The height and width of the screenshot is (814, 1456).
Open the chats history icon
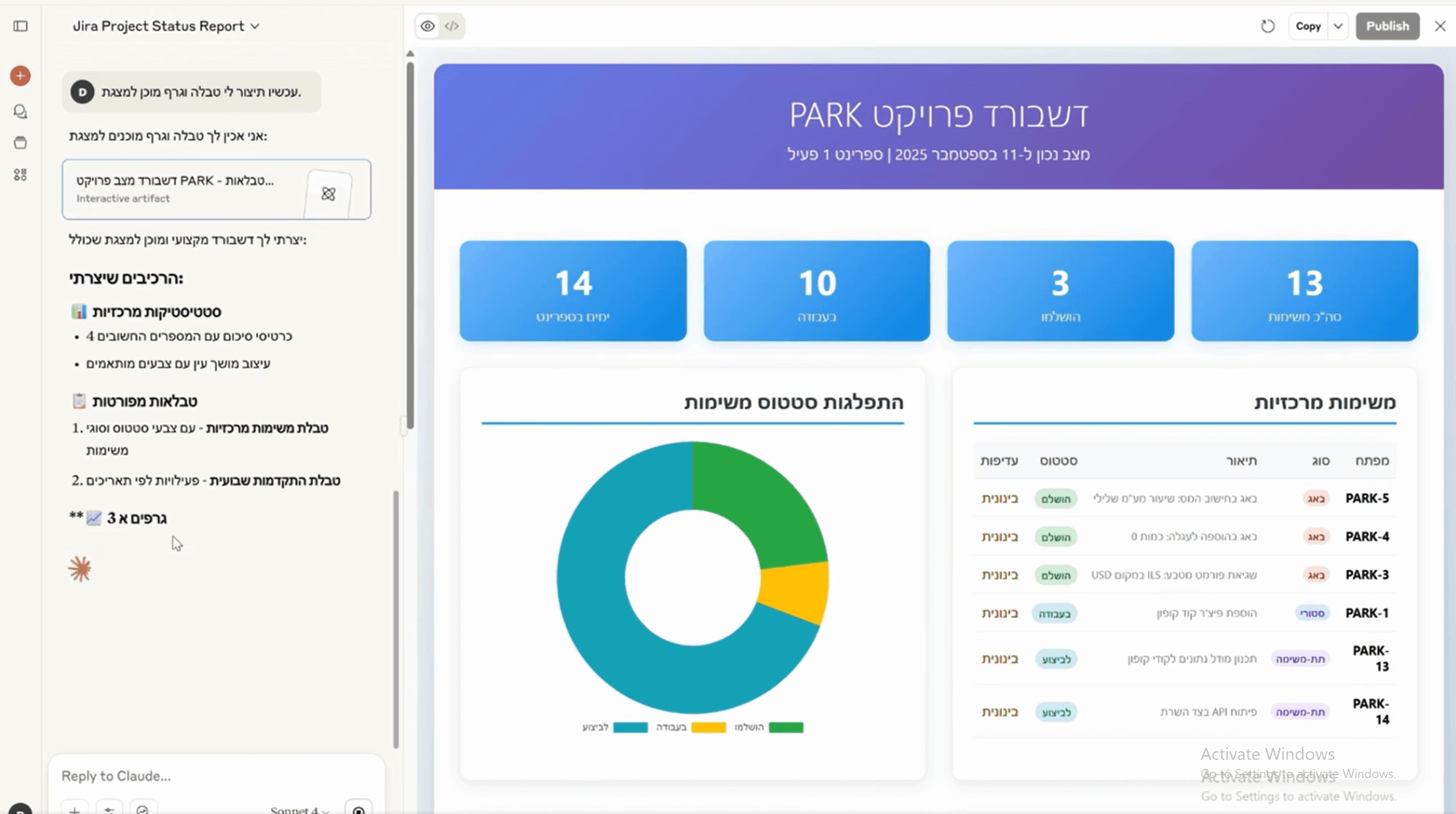tap(21, 112)
